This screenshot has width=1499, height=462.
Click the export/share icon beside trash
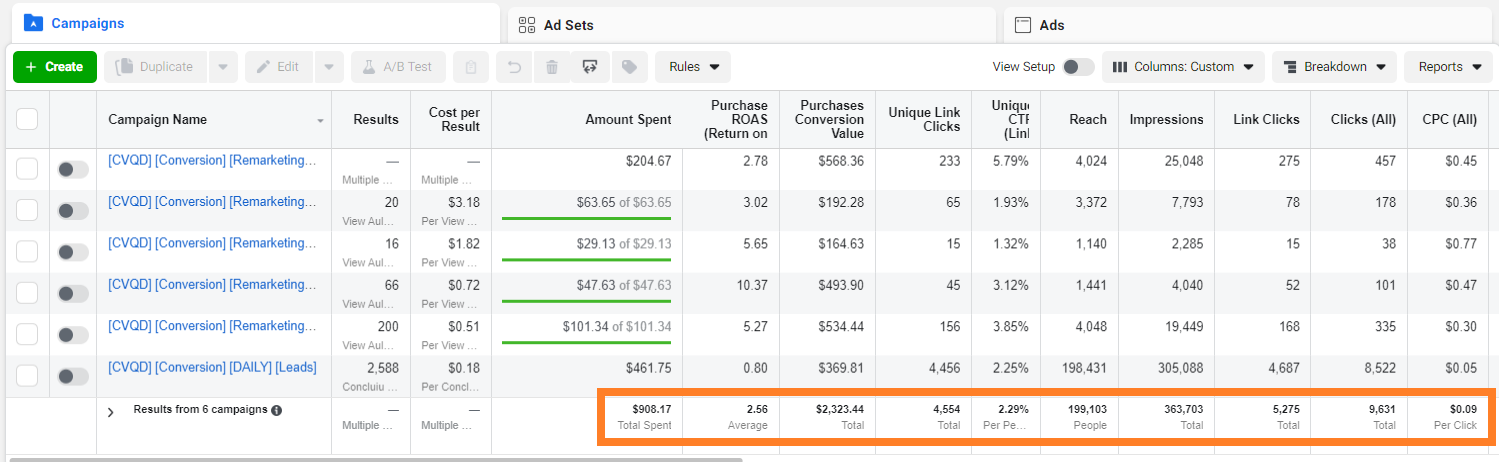[x=590, y=67]
